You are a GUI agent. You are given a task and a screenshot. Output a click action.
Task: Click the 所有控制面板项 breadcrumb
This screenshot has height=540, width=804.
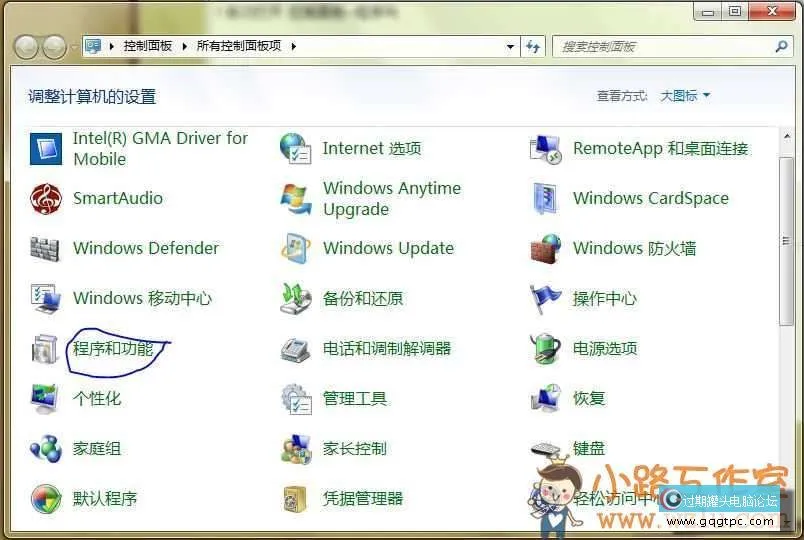click(239, 46)
